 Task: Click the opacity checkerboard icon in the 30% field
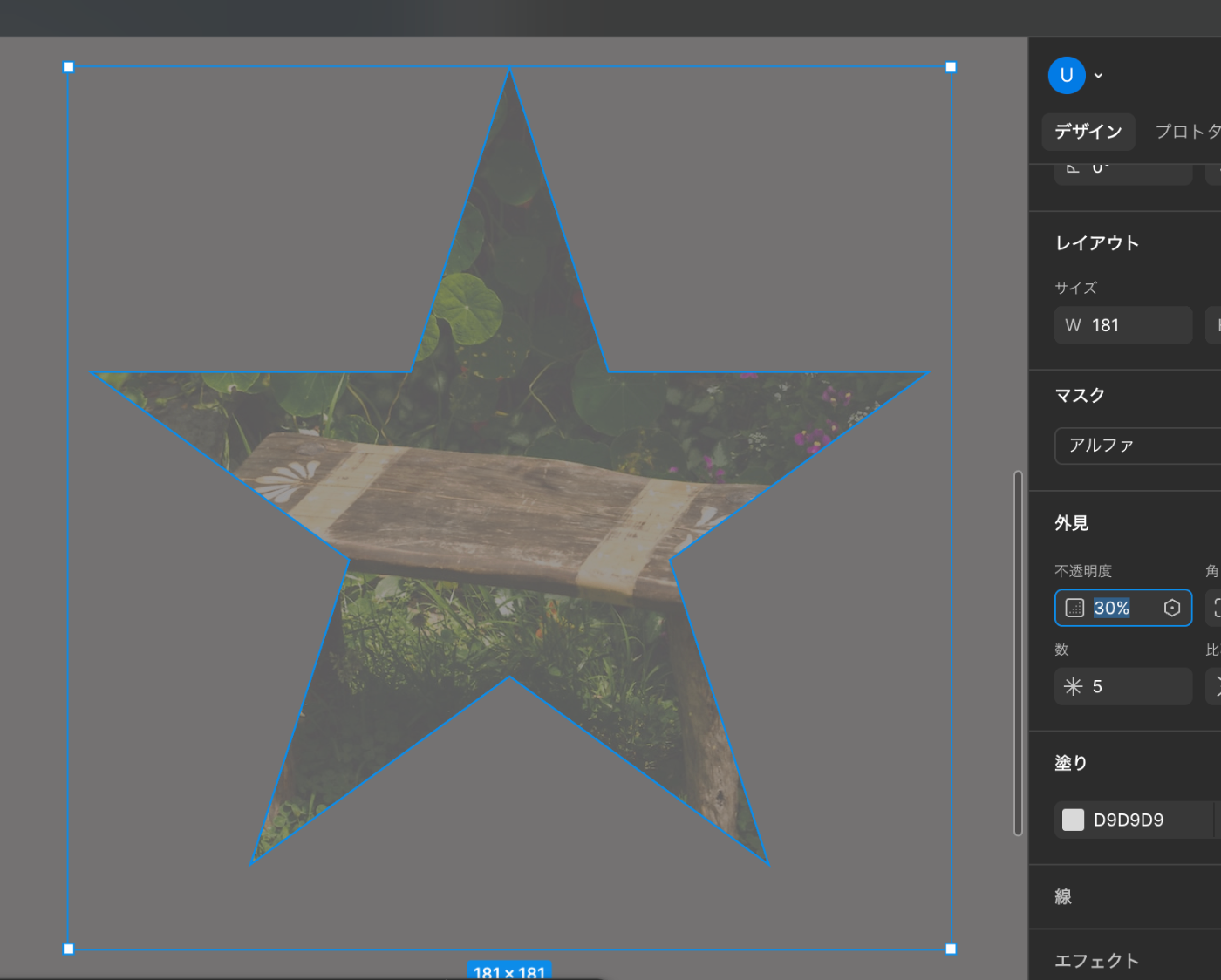(1074, 608)
